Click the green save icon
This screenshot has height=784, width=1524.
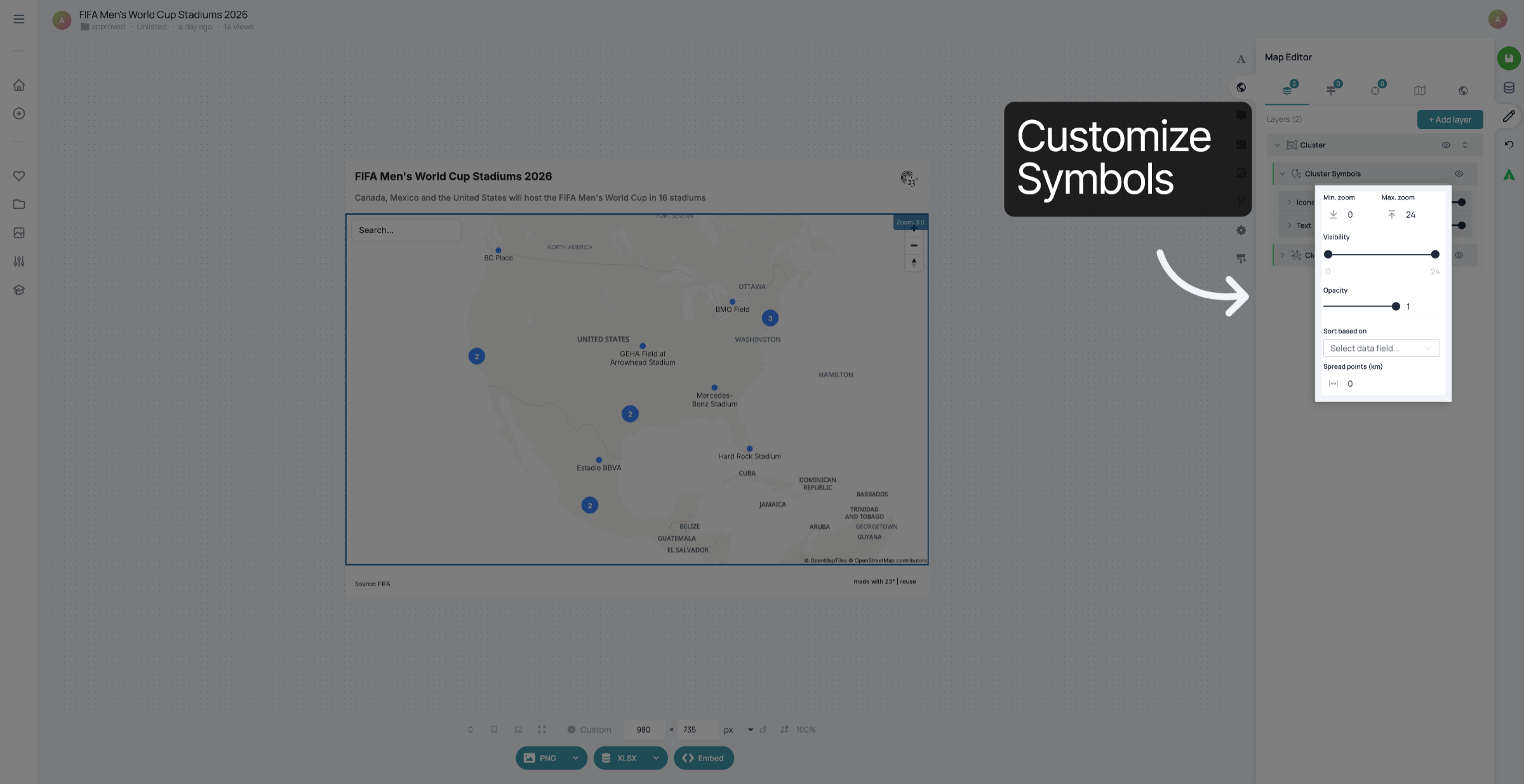pos(1509,58)
